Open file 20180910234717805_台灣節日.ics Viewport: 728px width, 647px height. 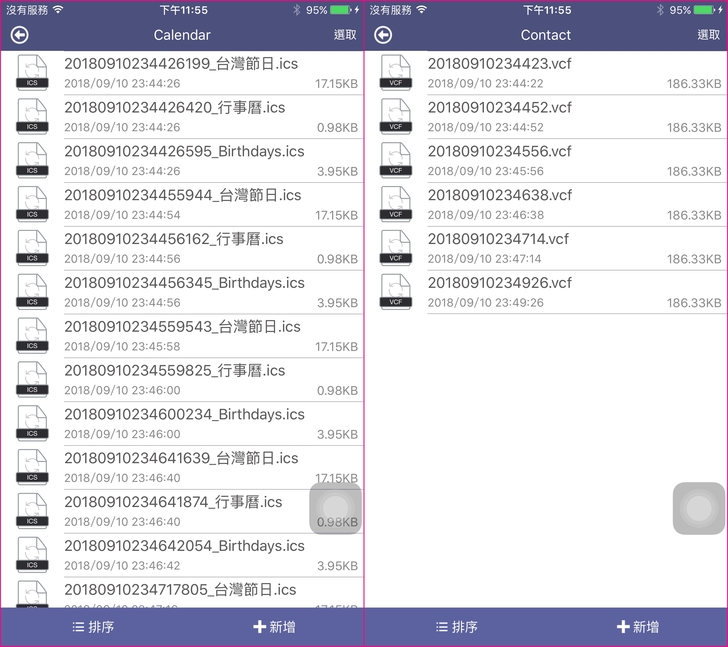pos(182,593)
